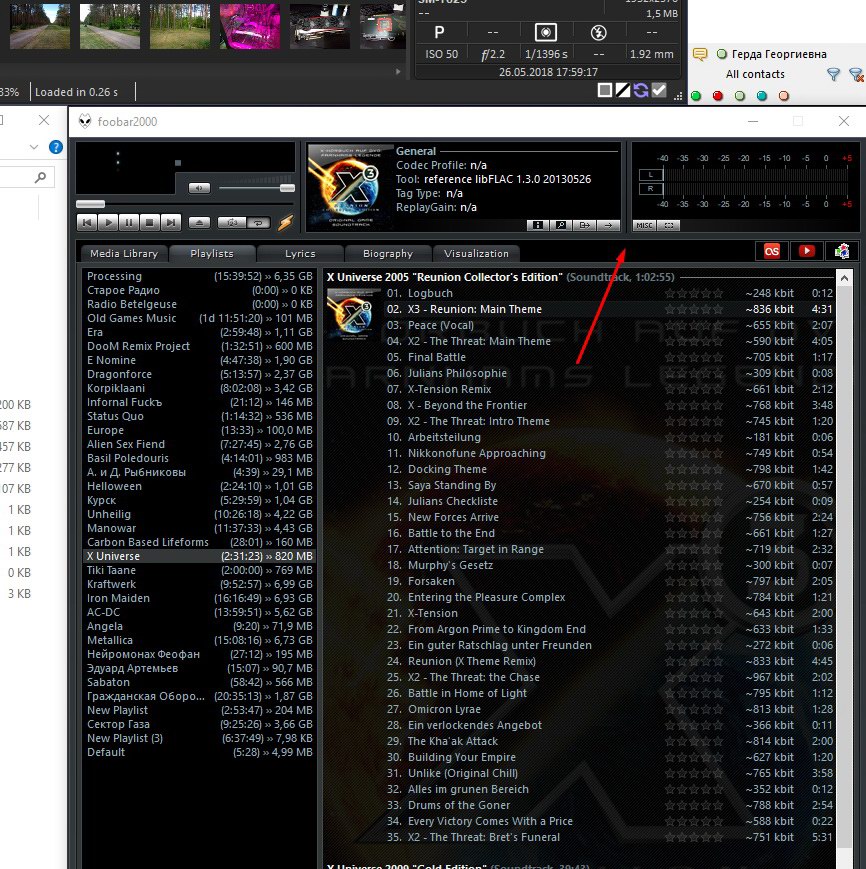Switch to the Lyrics tab

[300, 254]
